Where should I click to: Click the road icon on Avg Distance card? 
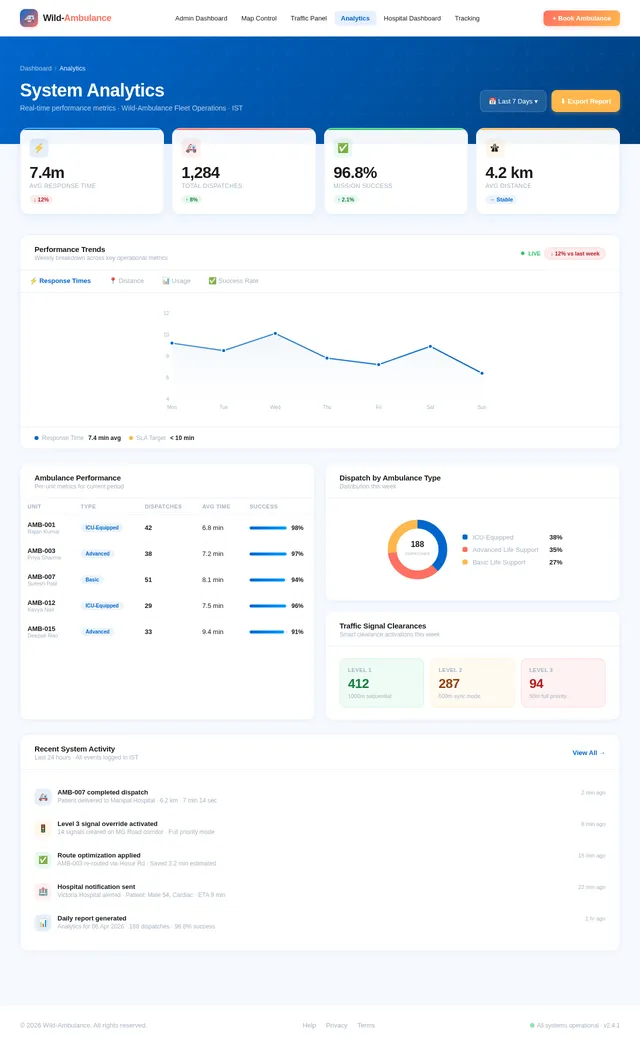(x=495, y=148)
